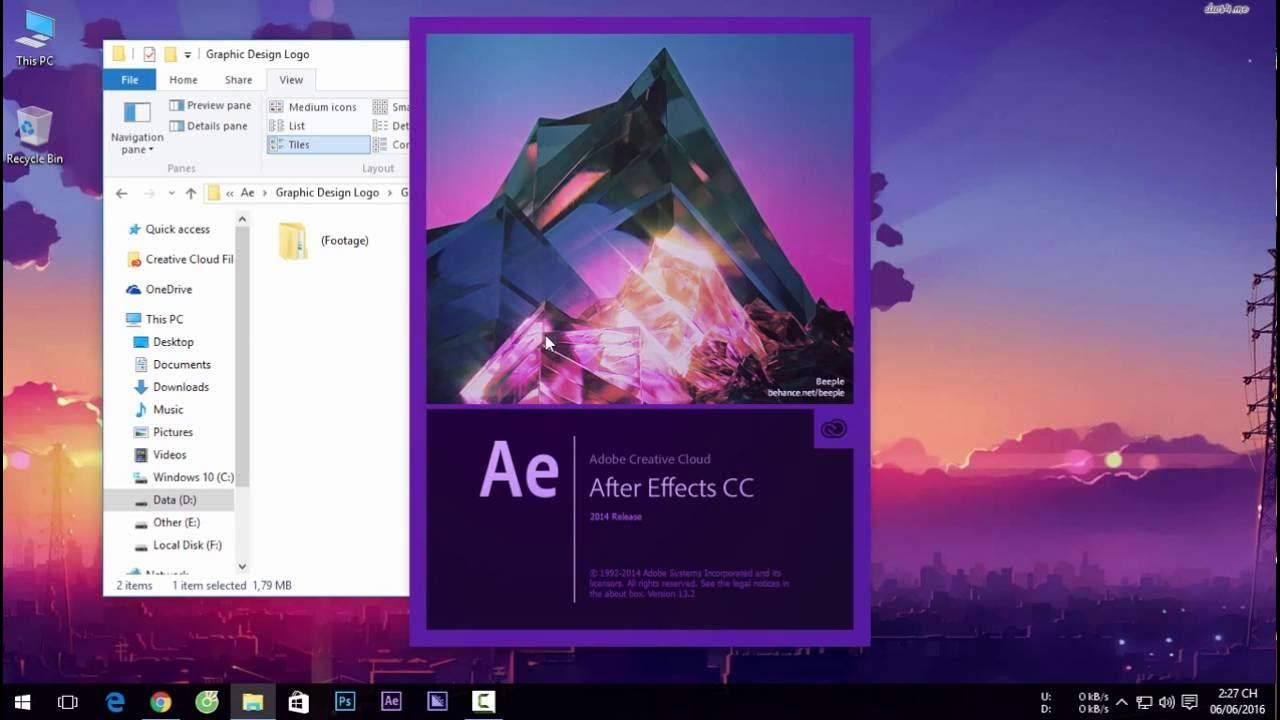
Task: Open Camtasia from the taskbar
Action: (x=483, y=702)
